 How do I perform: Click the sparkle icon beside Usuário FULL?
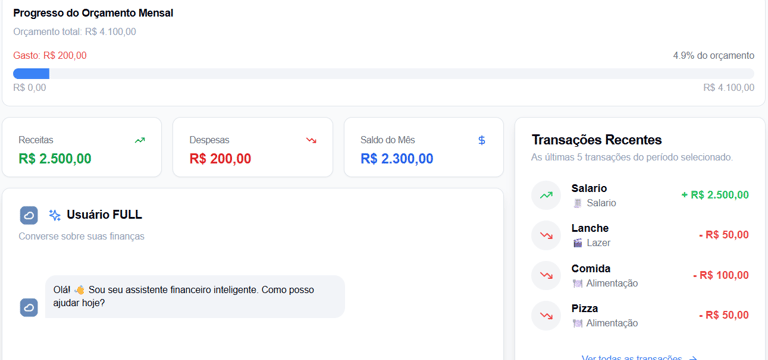[x=55, y=215]
